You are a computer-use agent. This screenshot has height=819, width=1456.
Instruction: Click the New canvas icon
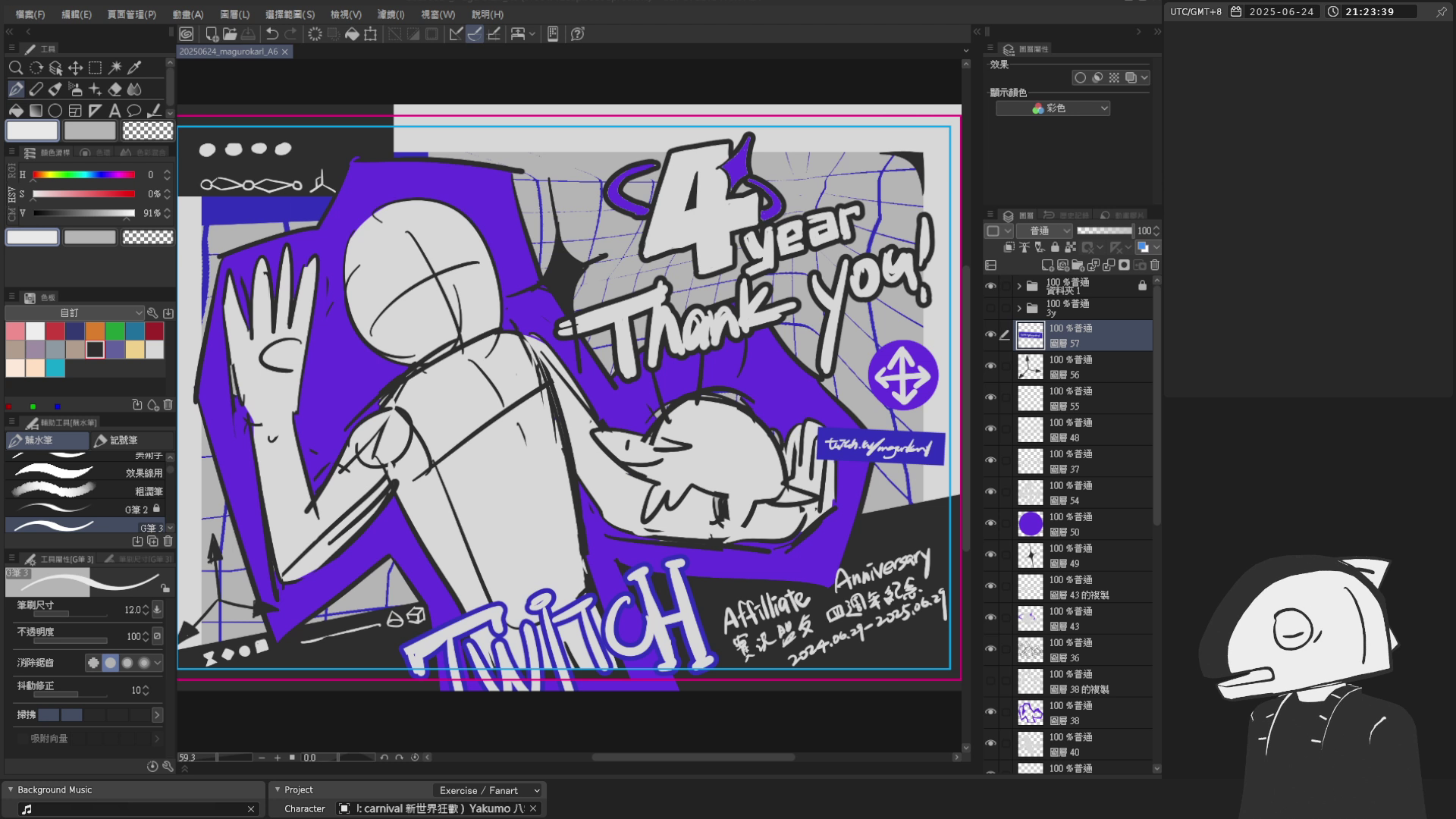(x=212, y=34)
